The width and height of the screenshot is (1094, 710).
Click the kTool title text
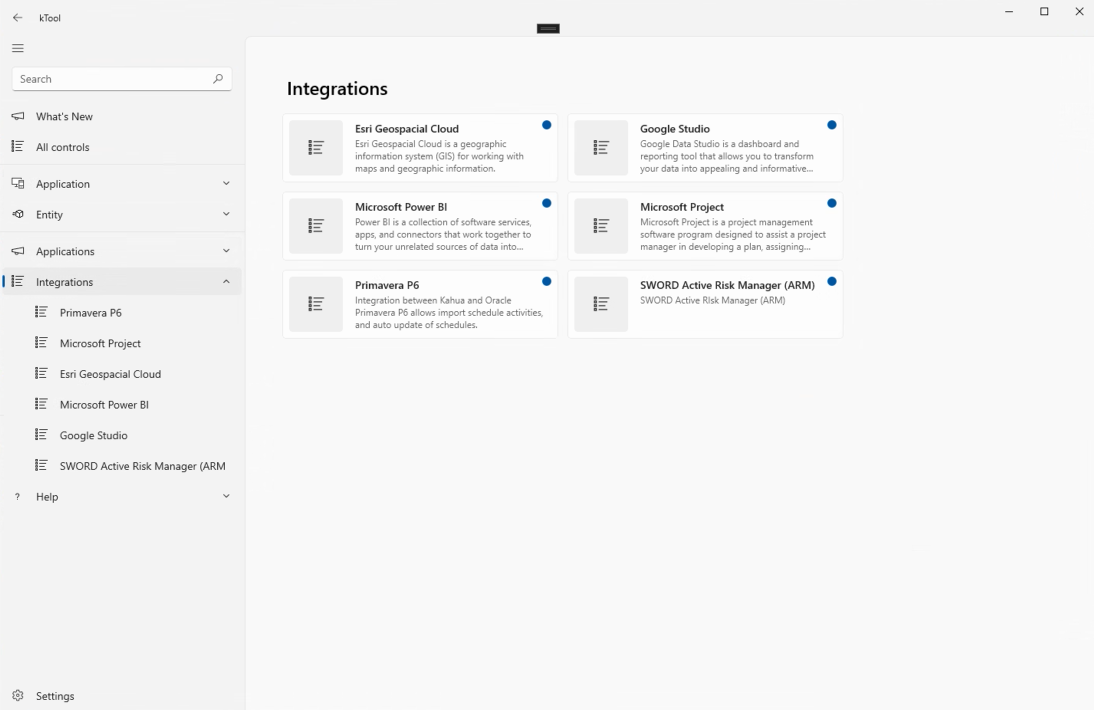50,18
